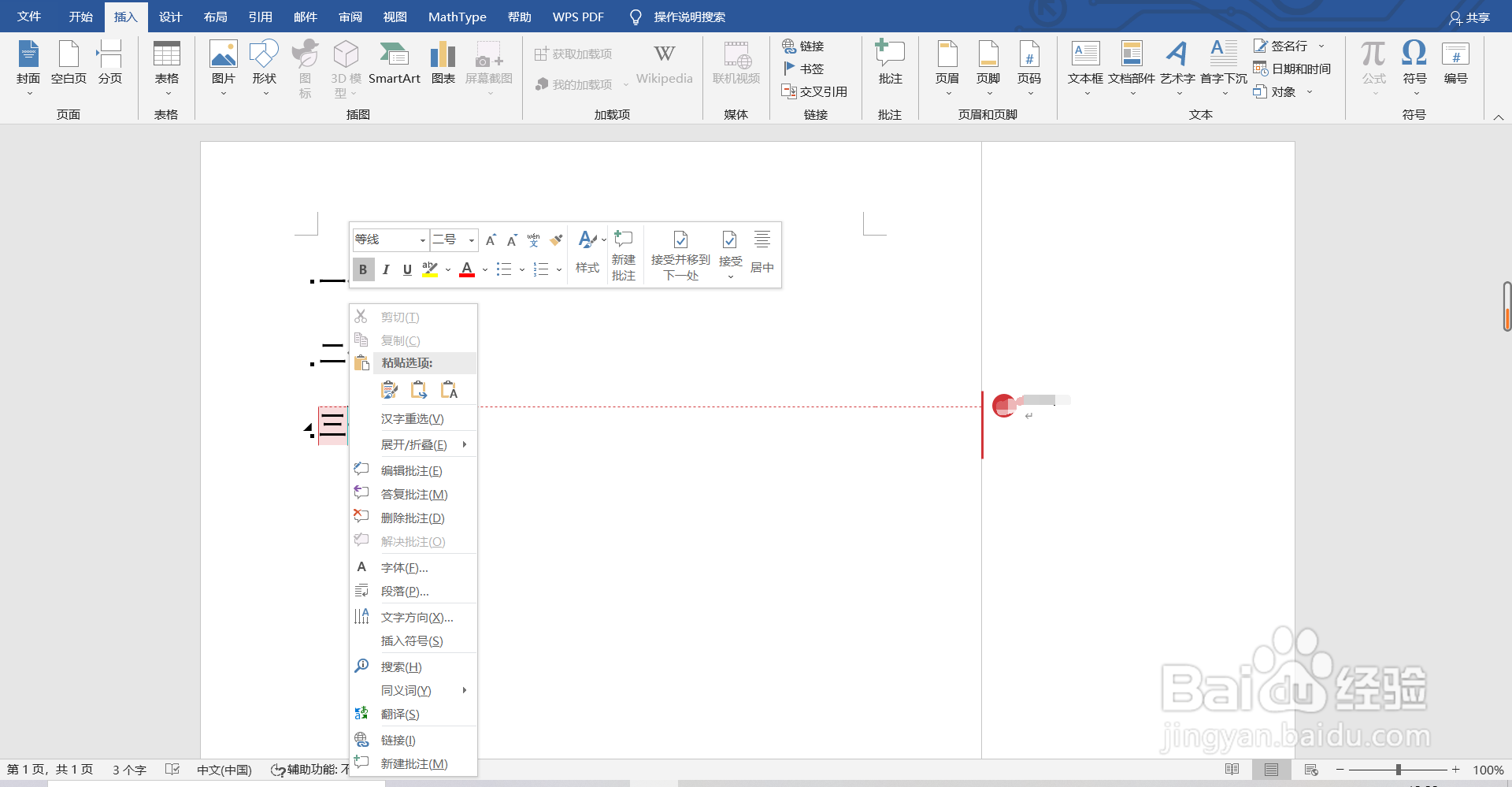Toggle italic in the mini toolbar
The image size is (1512, 787).
pos(386,269)
